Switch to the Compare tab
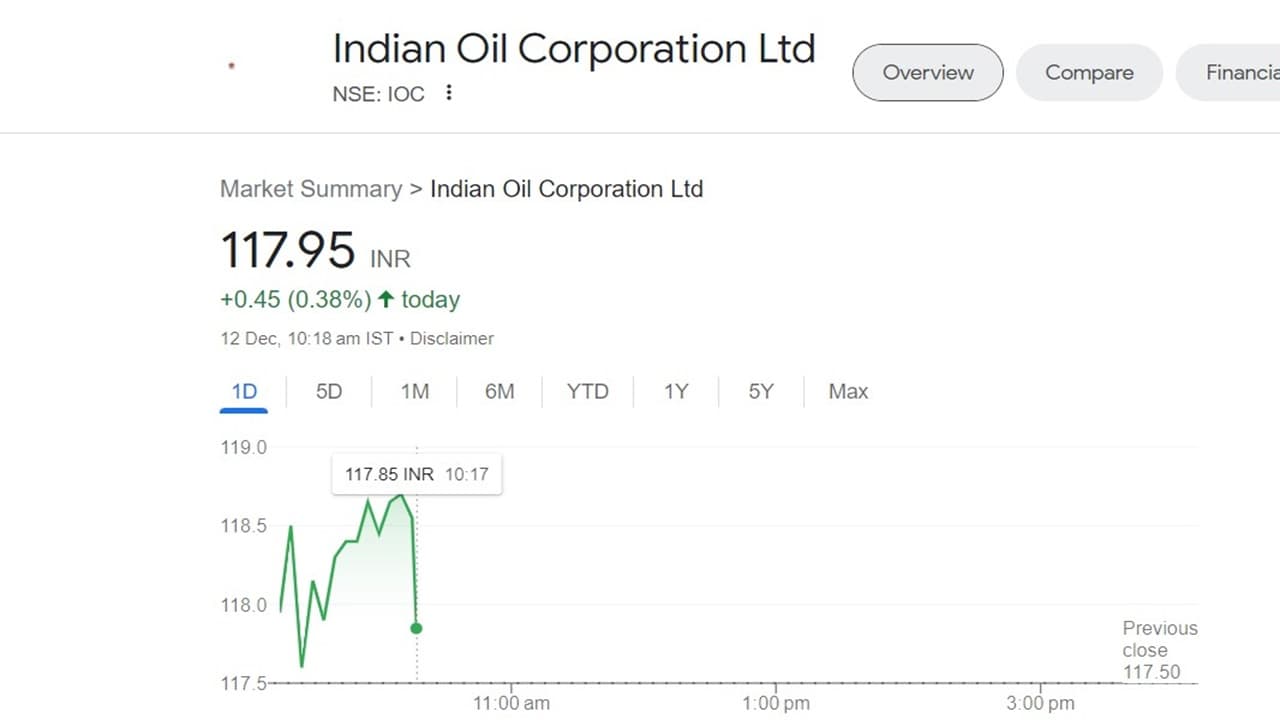Image resolution: width=1280 pixels, height=720 pixels. [1089, 72]
